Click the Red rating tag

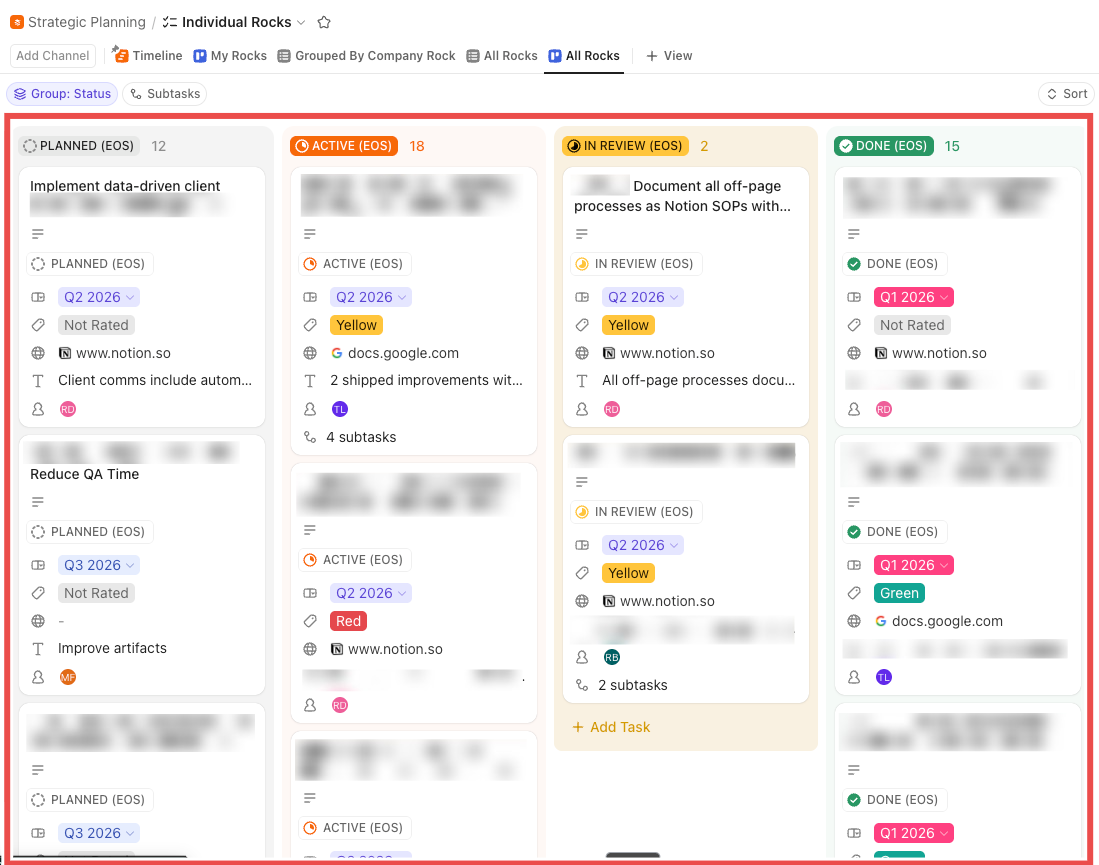pos(348,621)
